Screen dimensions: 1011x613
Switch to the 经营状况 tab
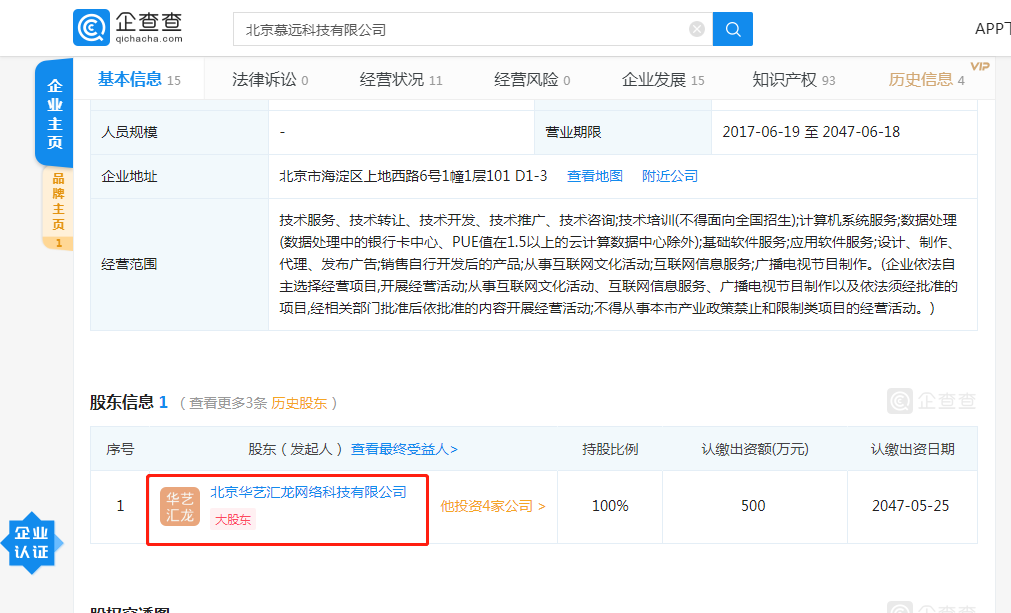tap(401, 79)
